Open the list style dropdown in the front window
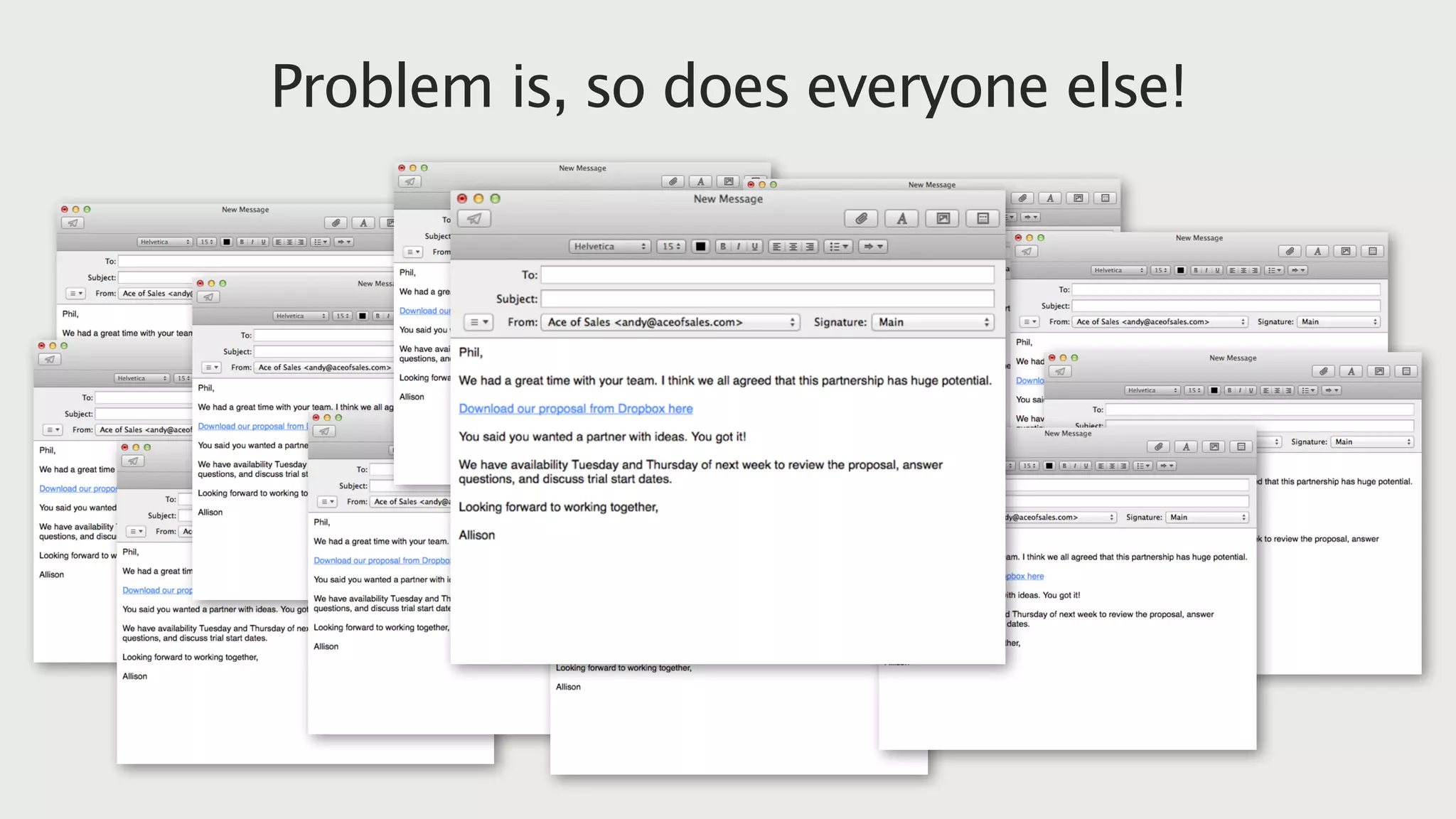 [839, 247]
